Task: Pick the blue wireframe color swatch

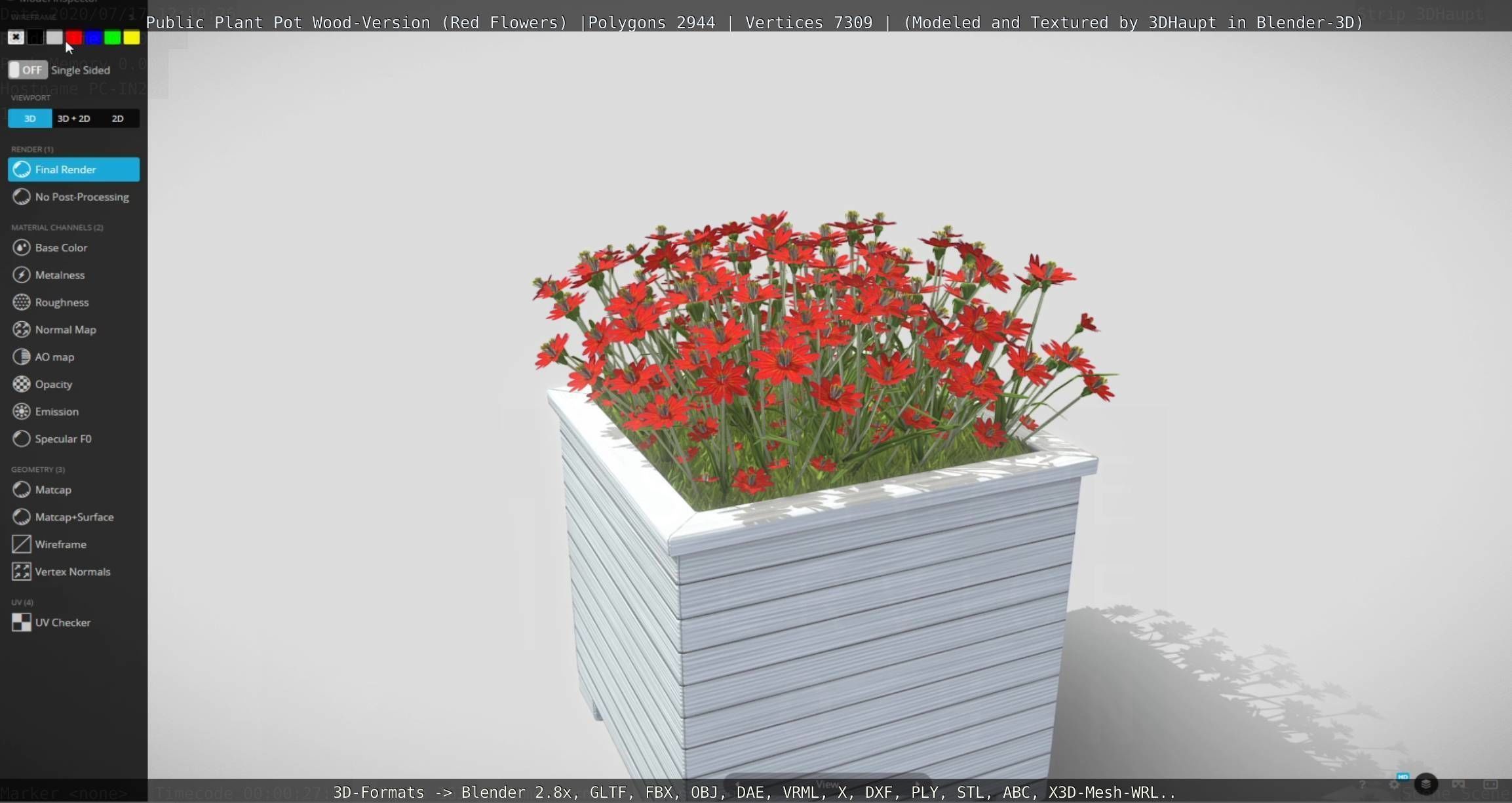Action: [93, 37]
